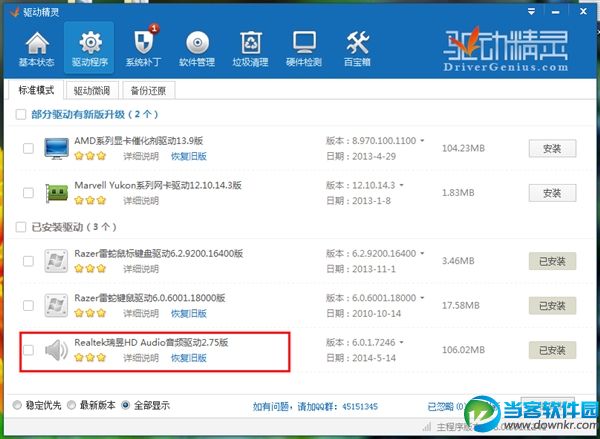Open 详细说明 for Razer 6.2.9200.16400 driver

click(141, 269)
